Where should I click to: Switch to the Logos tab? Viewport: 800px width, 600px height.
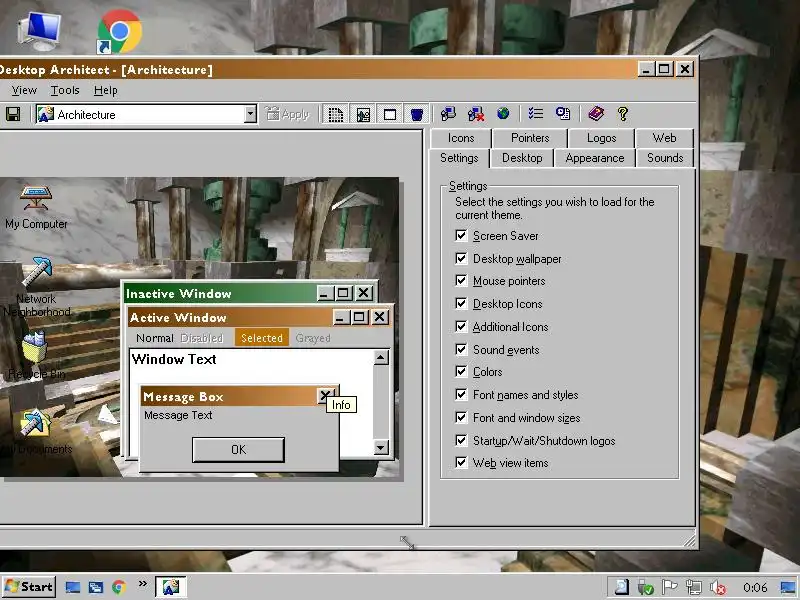click(x=602, y=138)
